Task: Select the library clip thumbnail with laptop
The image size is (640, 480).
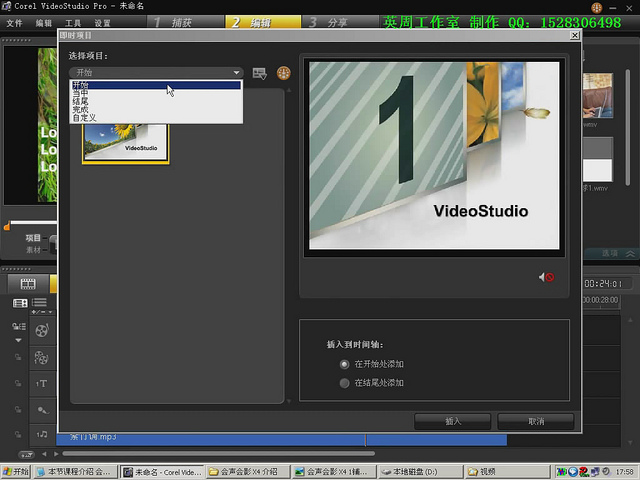Action: coord(598,96)
